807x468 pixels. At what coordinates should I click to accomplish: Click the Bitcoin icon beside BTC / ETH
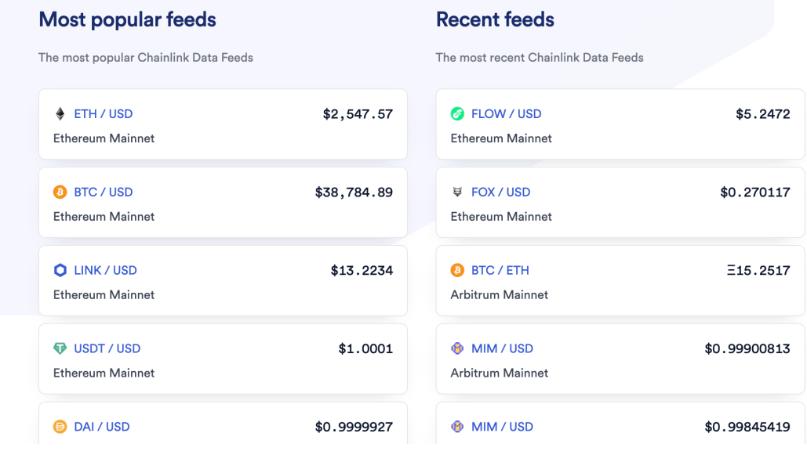tap(457, 270)
